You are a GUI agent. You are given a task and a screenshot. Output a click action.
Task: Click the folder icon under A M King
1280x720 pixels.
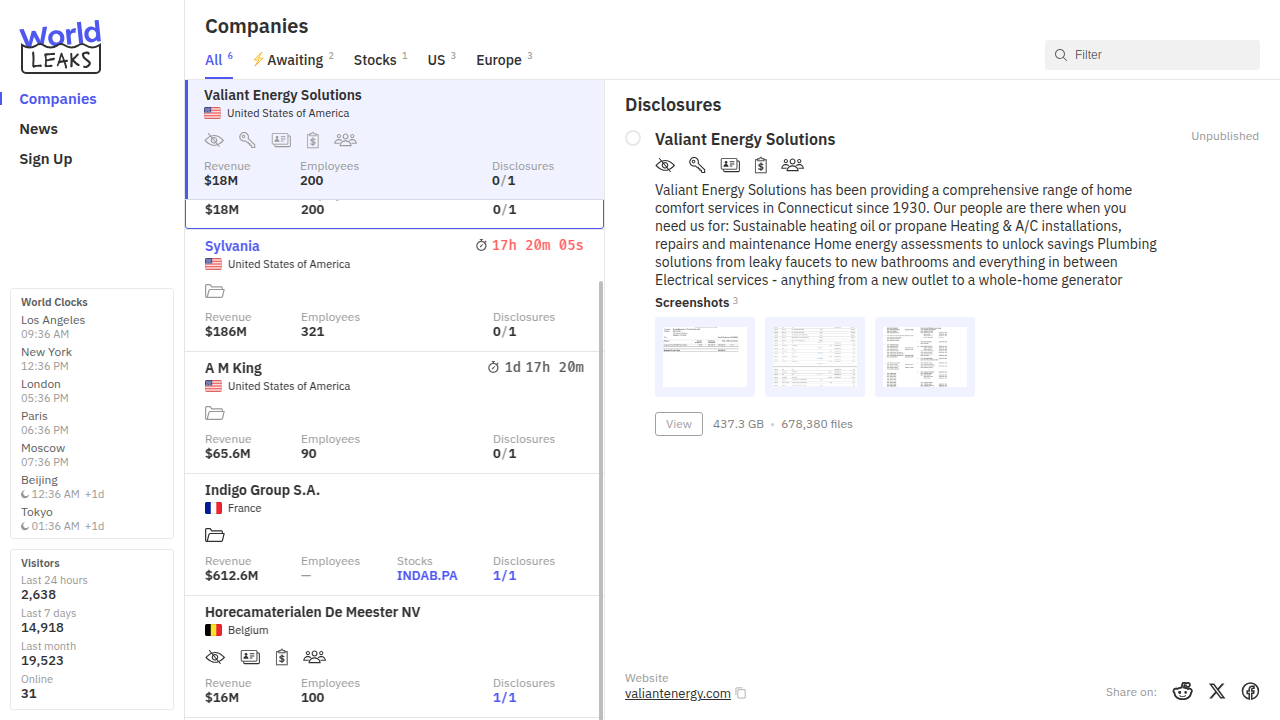coord(215,413)
